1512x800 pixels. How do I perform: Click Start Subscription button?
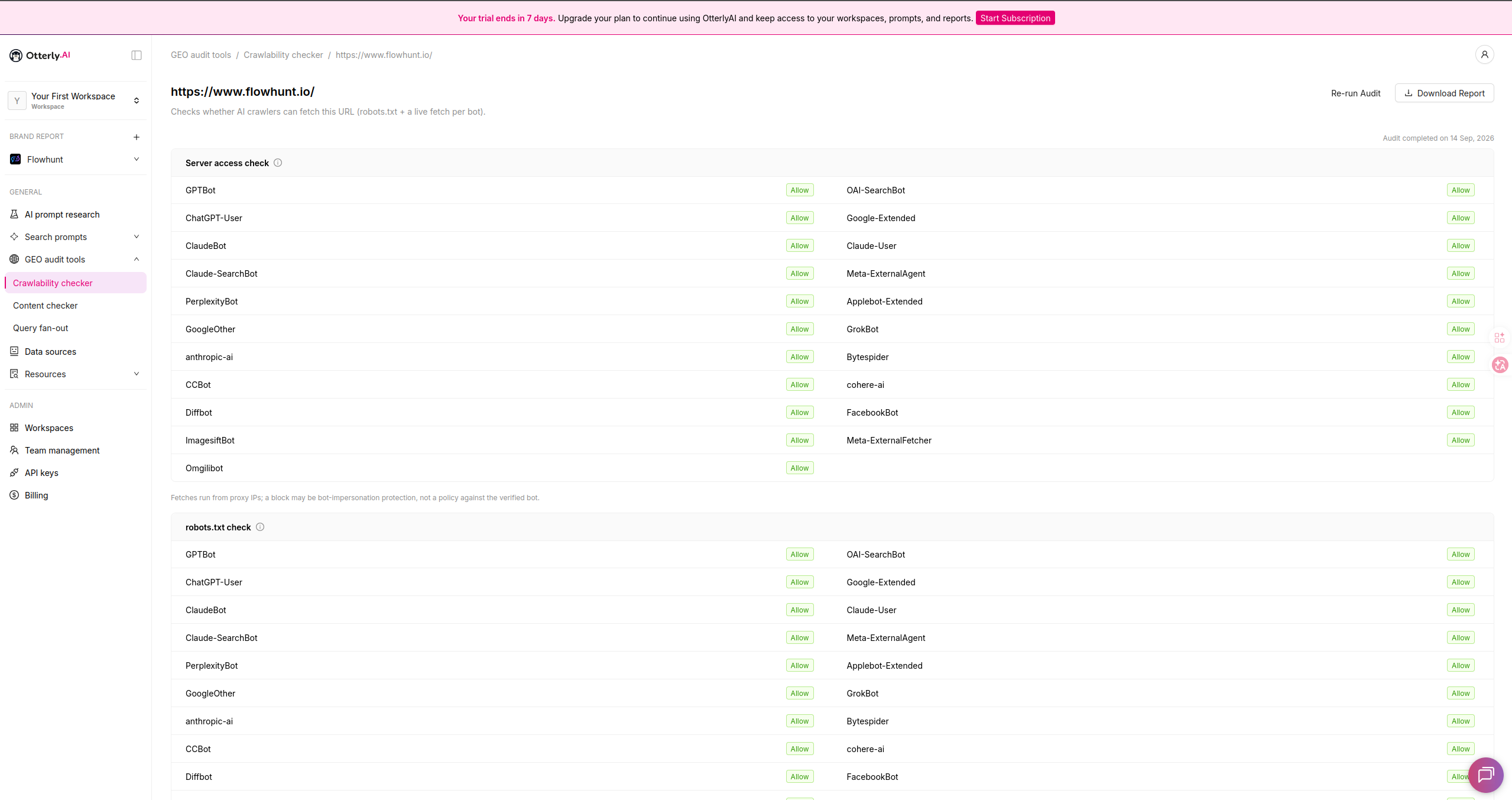coord(1015,18)
